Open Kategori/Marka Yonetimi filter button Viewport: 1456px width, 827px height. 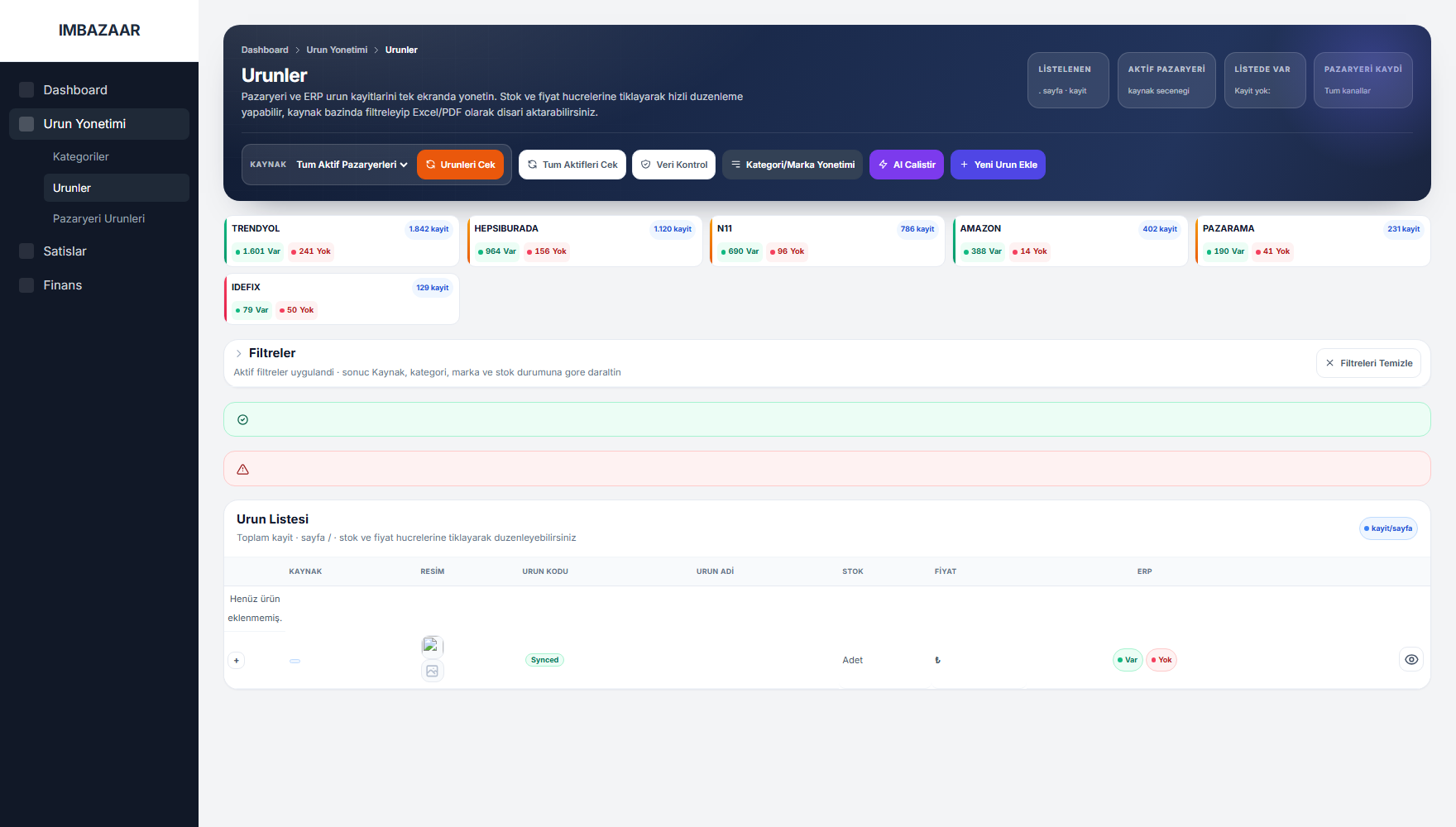793,165
